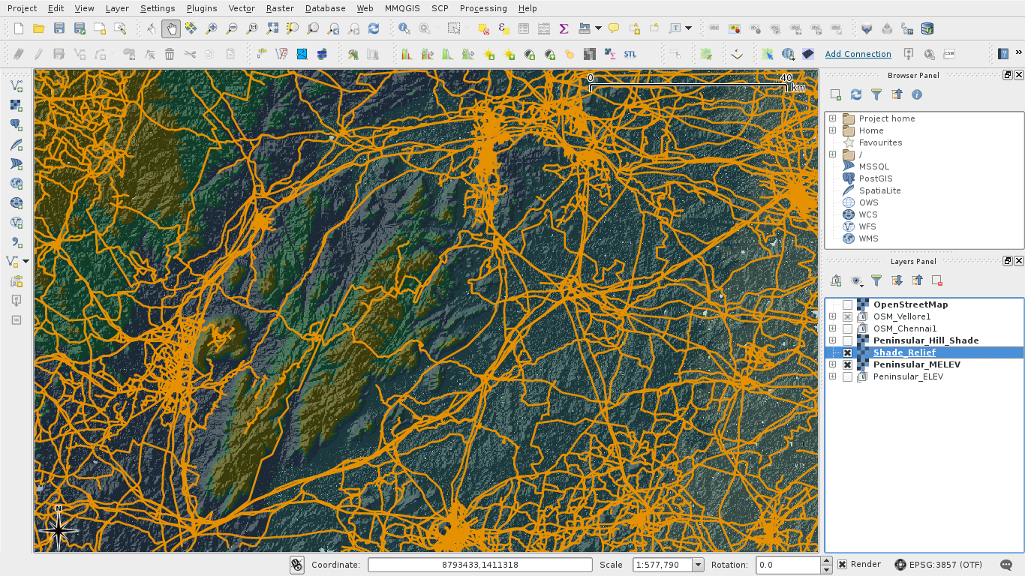
Task: Click the filter legend funnel in Layers Panel
Action: [x=876, y=281]
